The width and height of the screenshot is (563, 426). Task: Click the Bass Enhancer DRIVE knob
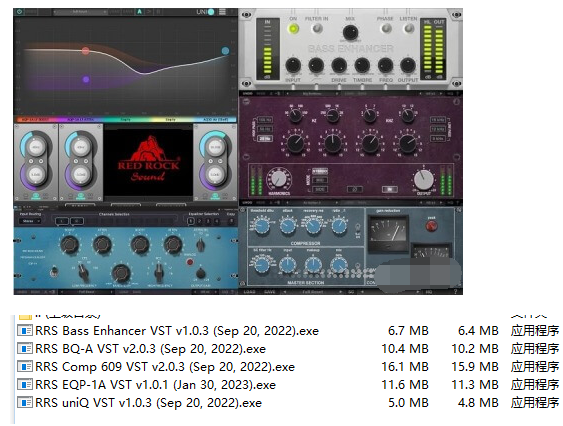(339, 65)
